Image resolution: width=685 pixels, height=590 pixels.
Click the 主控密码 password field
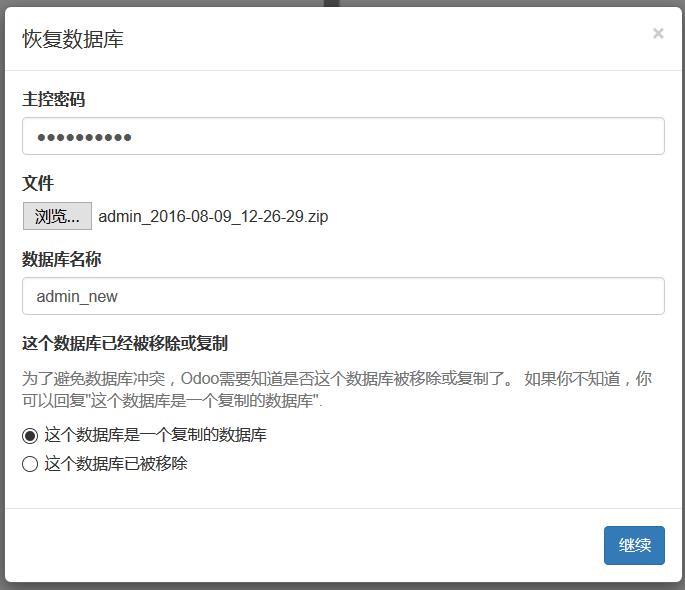tap(343, 136)
